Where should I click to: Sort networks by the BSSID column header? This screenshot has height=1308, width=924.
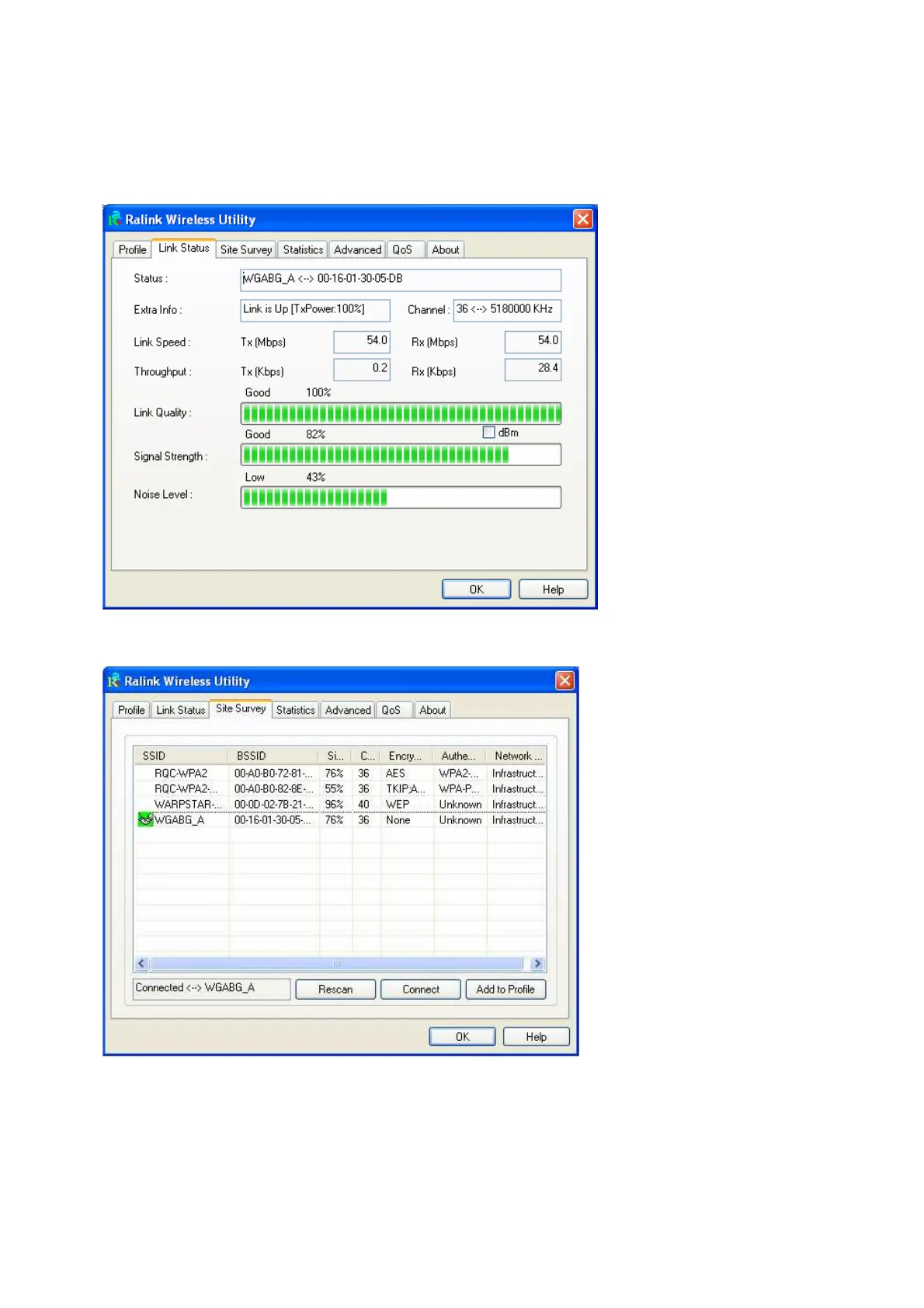[274, 756]
